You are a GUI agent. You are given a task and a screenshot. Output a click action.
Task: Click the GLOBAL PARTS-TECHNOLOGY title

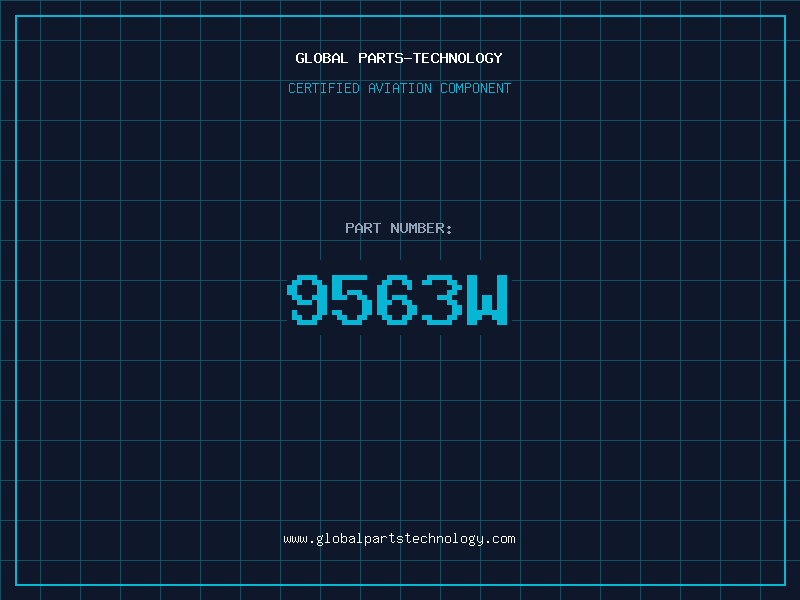coord(399,58)
